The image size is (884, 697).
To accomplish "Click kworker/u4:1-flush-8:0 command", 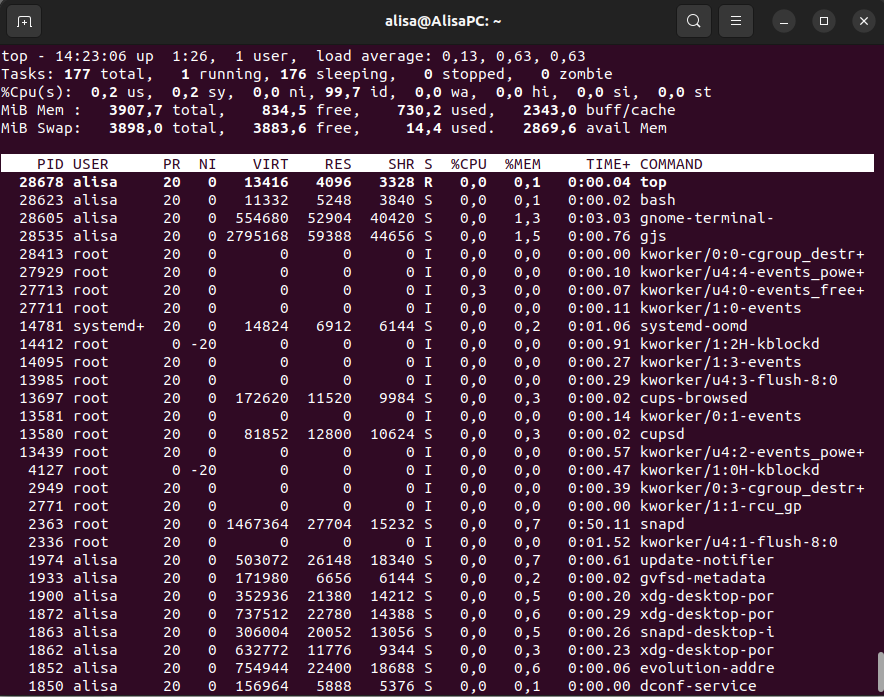I will [739, 542].
